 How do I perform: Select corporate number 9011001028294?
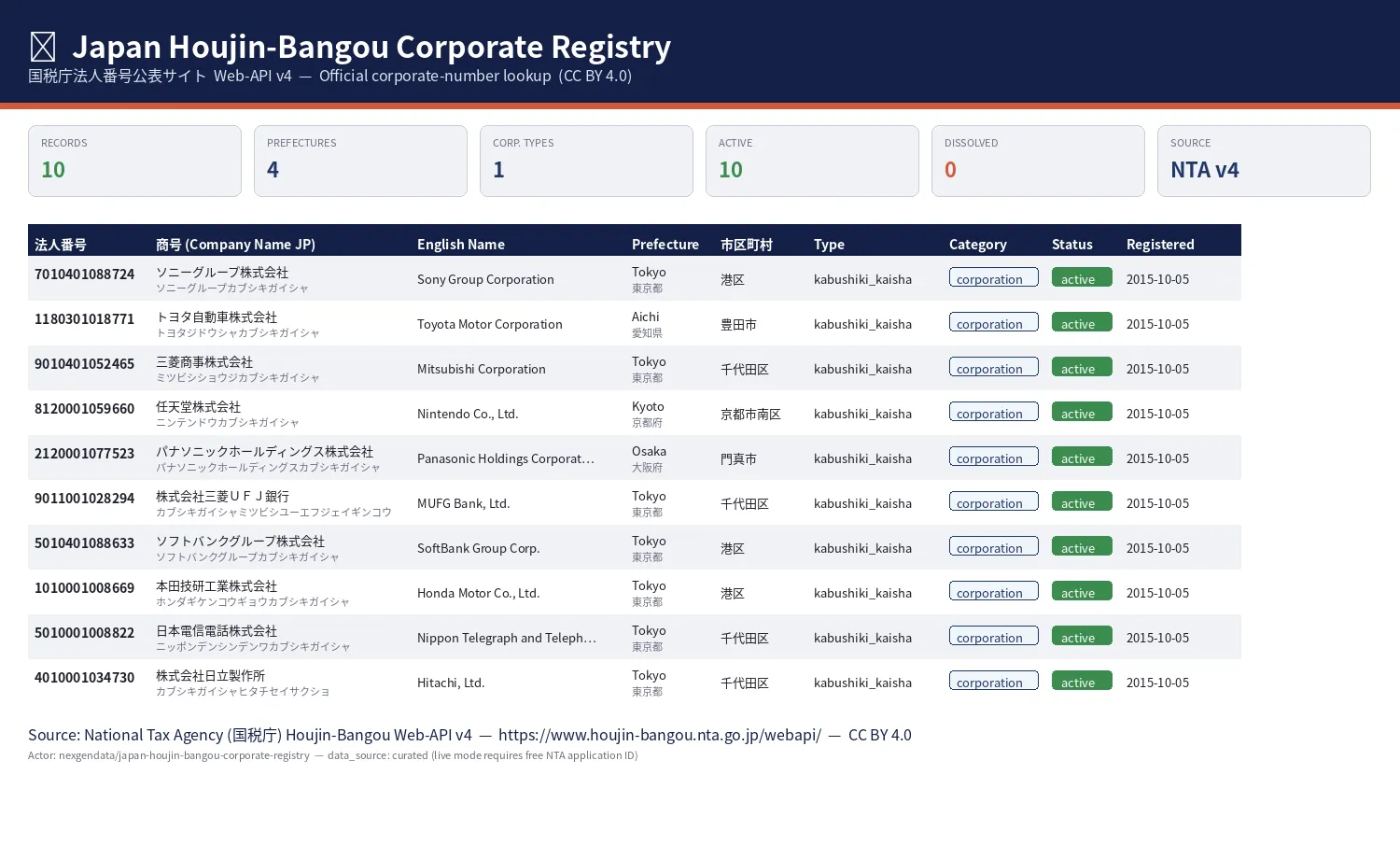(x=85, y=499)
